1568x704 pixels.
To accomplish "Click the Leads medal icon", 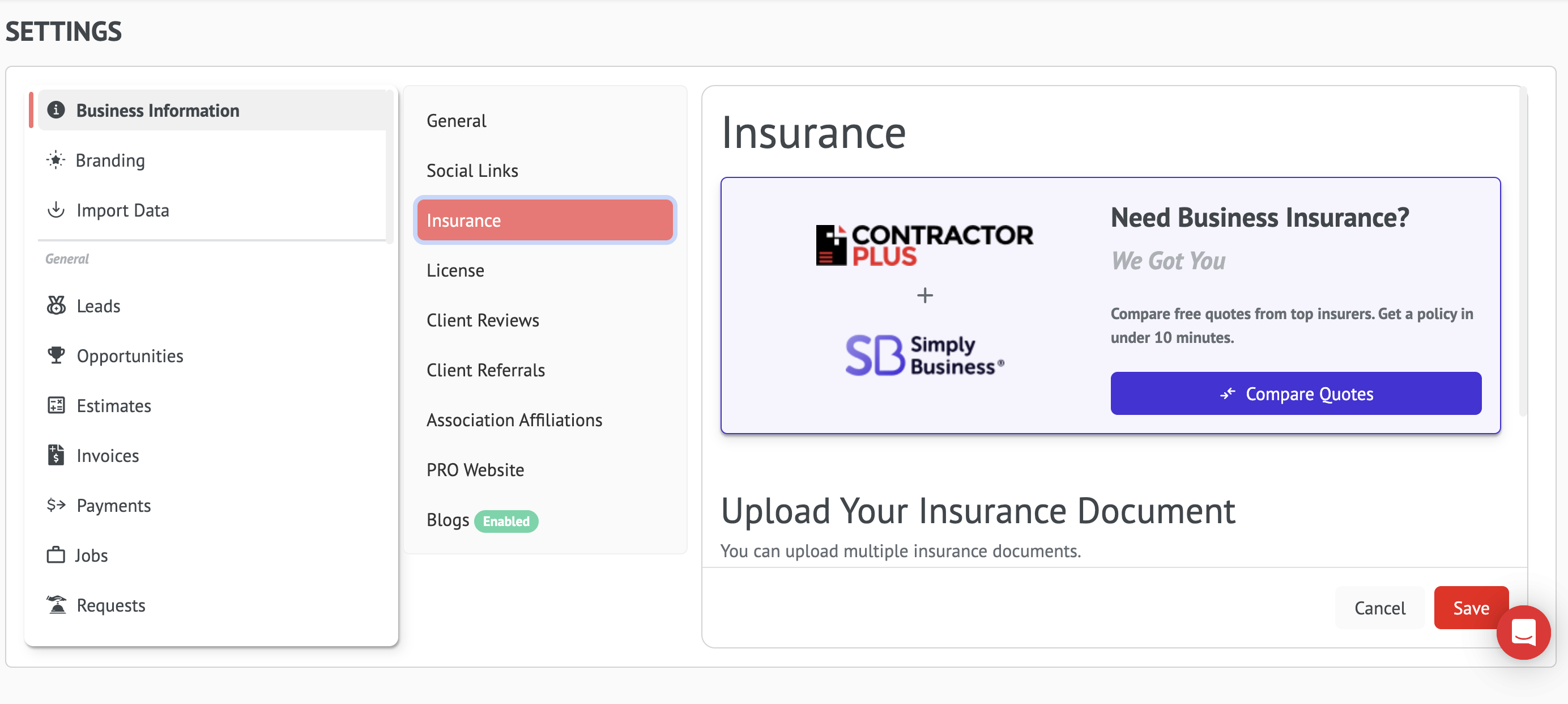I will pyautogui.click(x=56, y=305).
